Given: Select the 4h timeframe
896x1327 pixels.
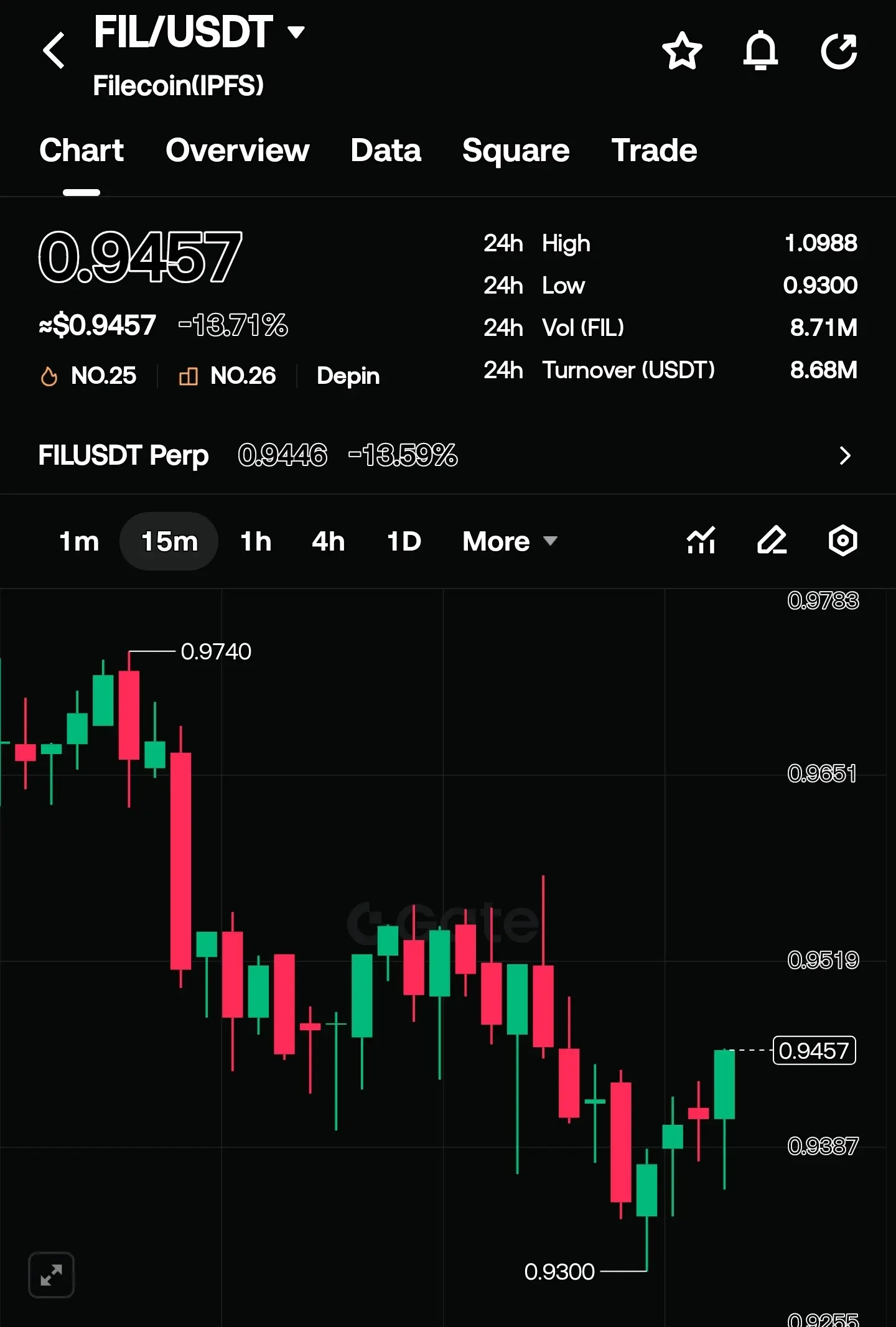Looking at the screenshot, I should 328,541.
